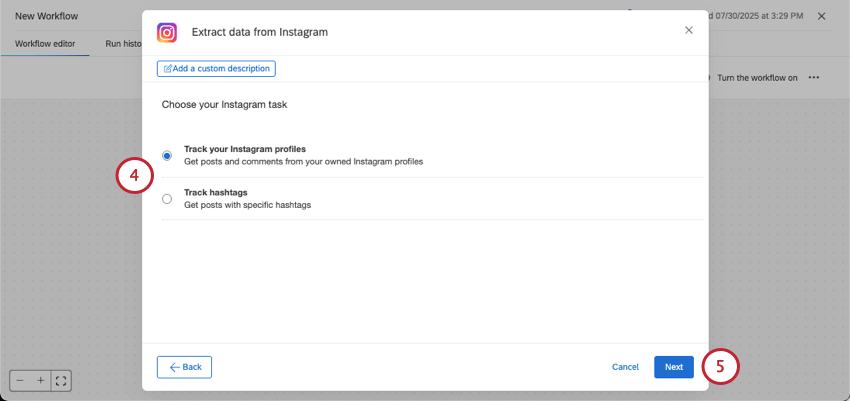
Task: Click the Instagram logo icon
Action: coord(167,32)
